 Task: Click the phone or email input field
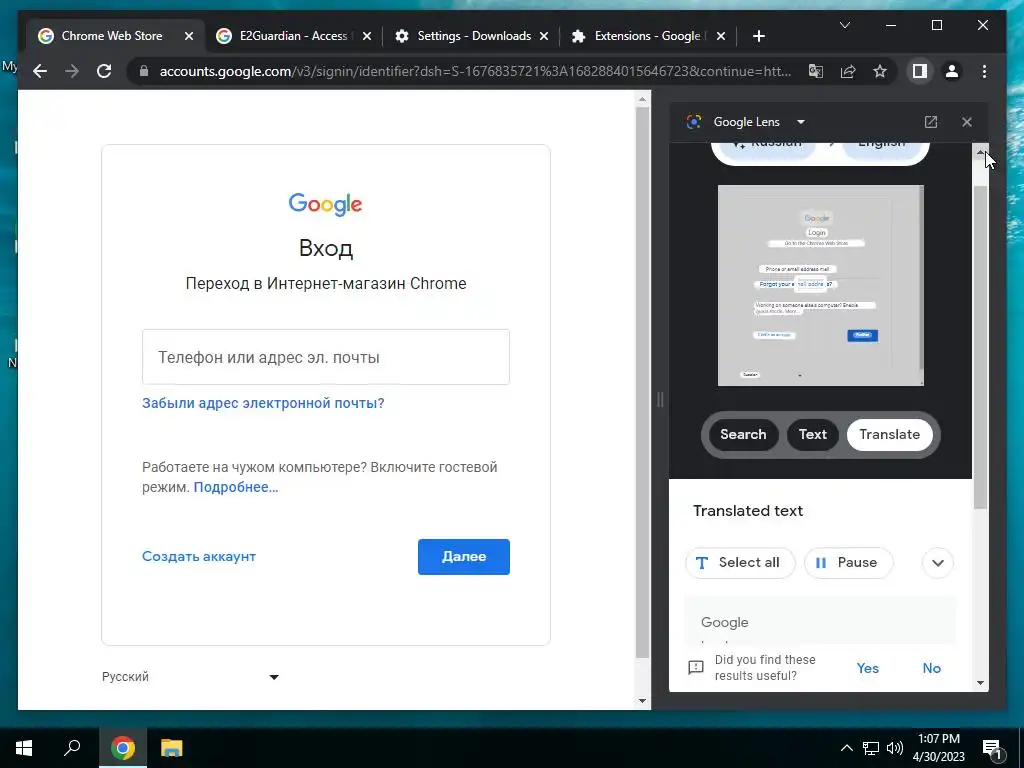point(326,357)
